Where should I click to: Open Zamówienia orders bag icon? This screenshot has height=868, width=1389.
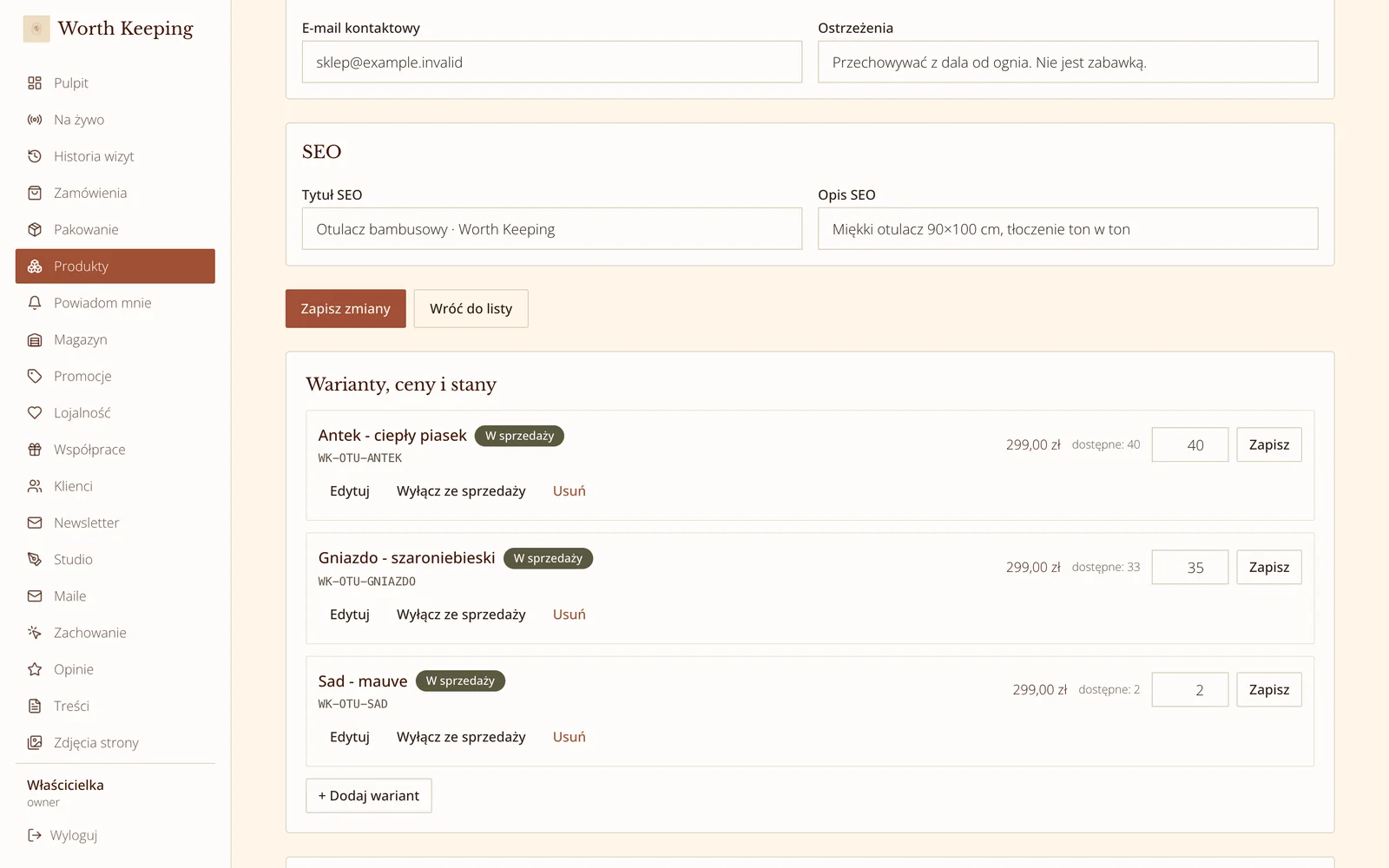[35, 193]
